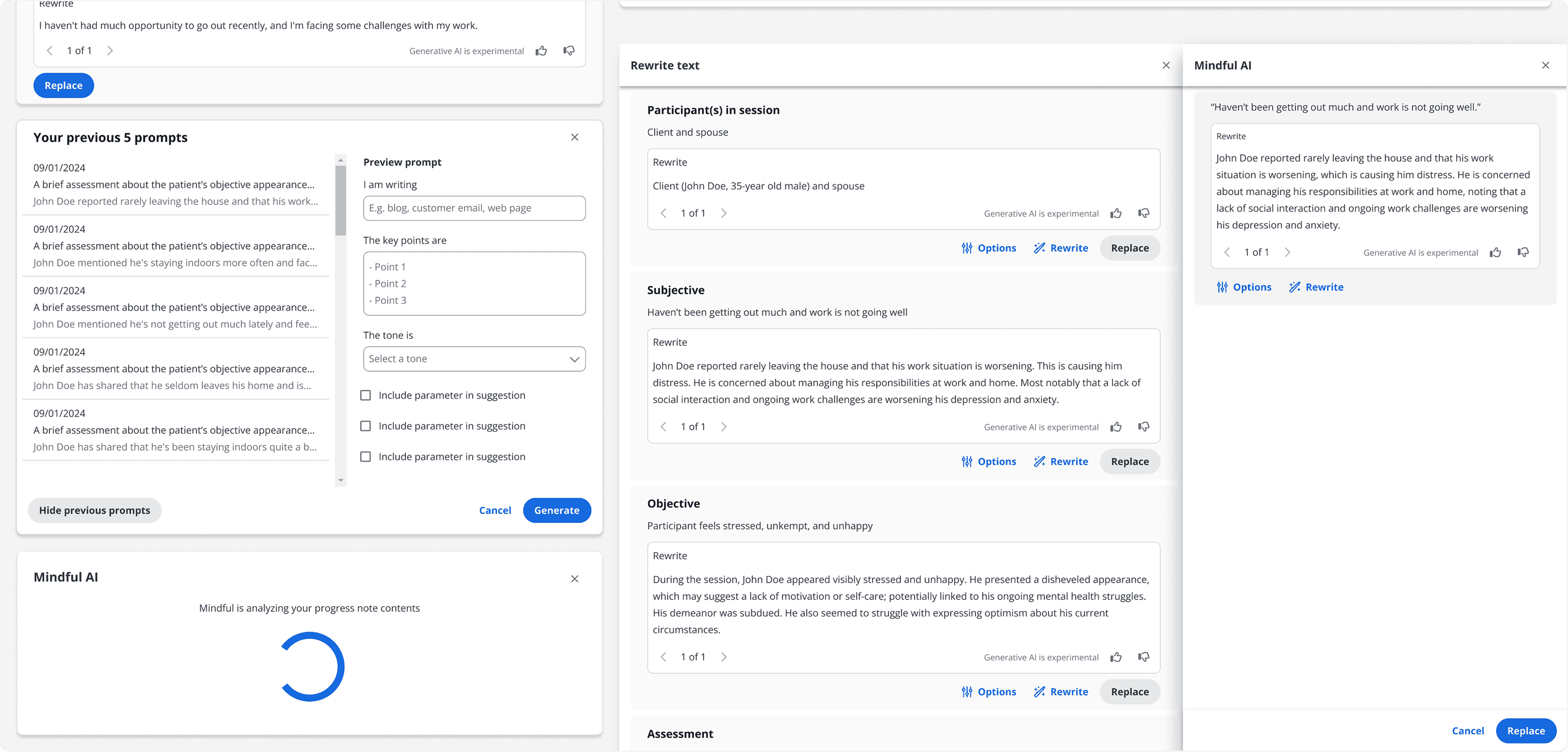This screenshot has width=1568, height=752.
Task: Check the third Include parameter in suggestion box
Action: pos(366,456)
